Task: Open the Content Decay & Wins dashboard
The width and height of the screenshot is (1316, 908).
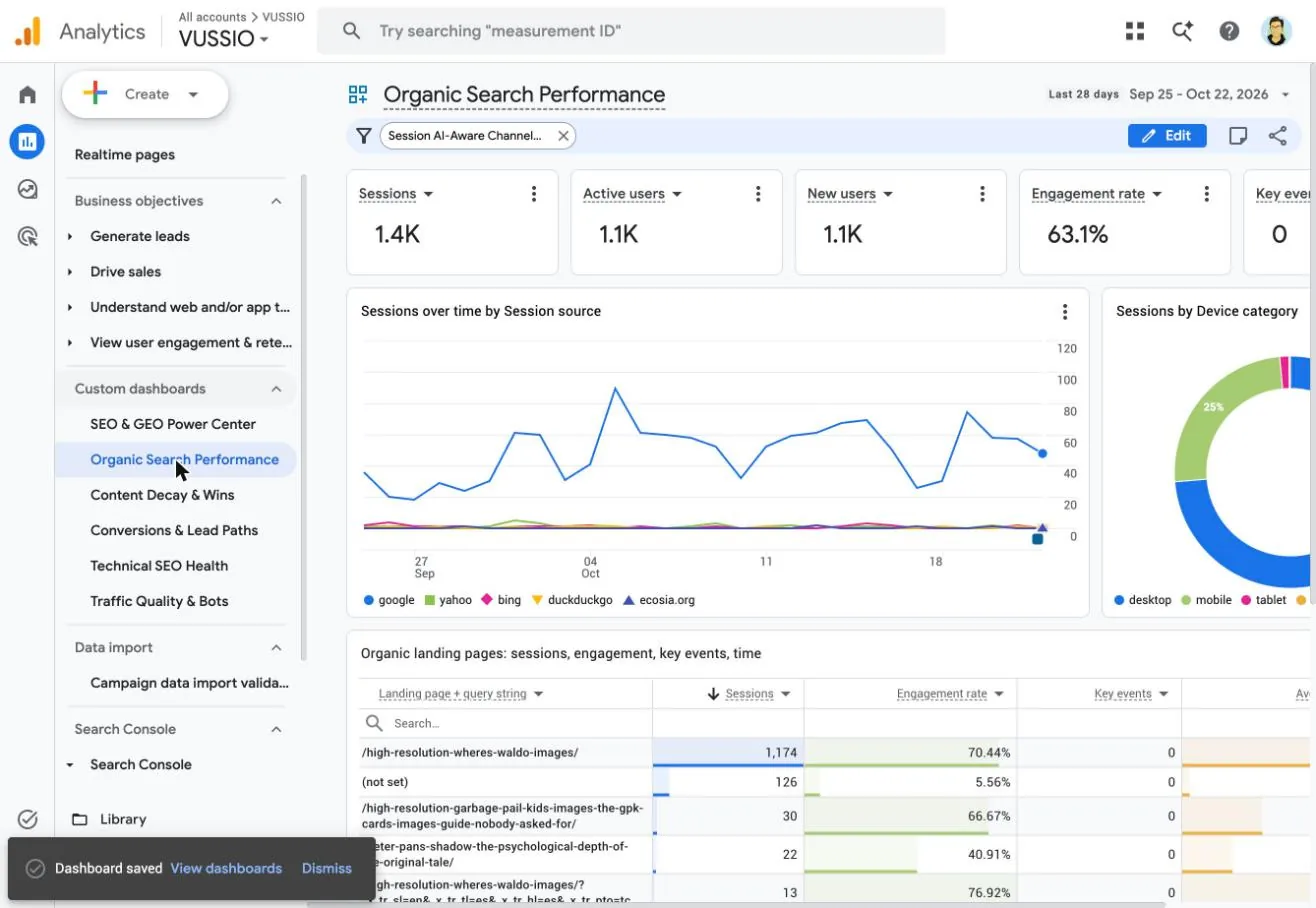Action: tap(162, 495)
